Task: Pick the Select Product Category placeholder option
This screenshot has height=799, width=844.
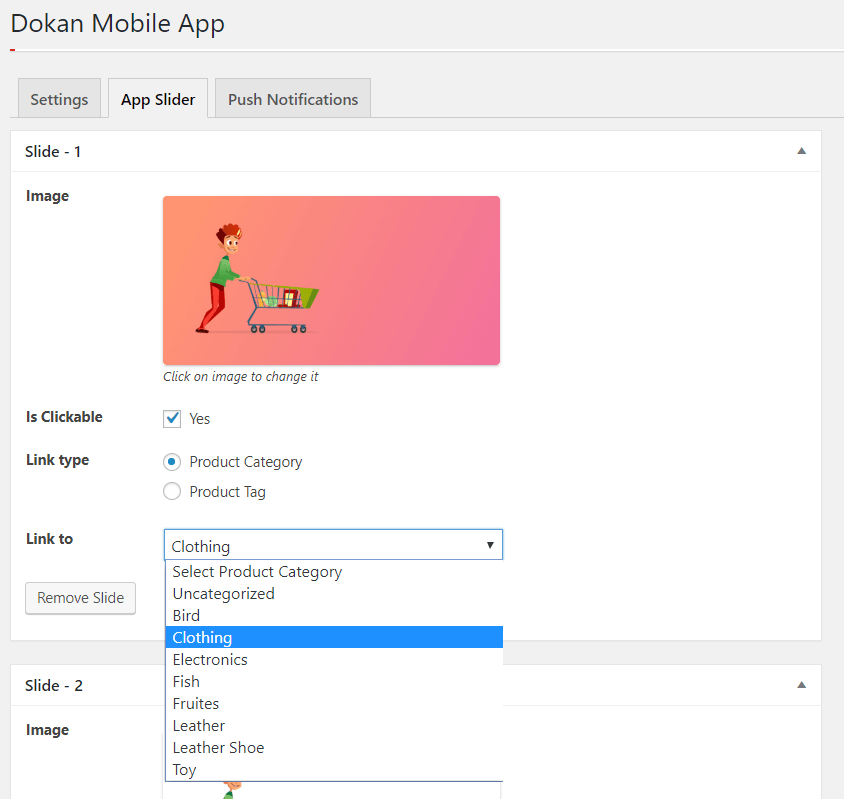Action: (x=257, y=572)
